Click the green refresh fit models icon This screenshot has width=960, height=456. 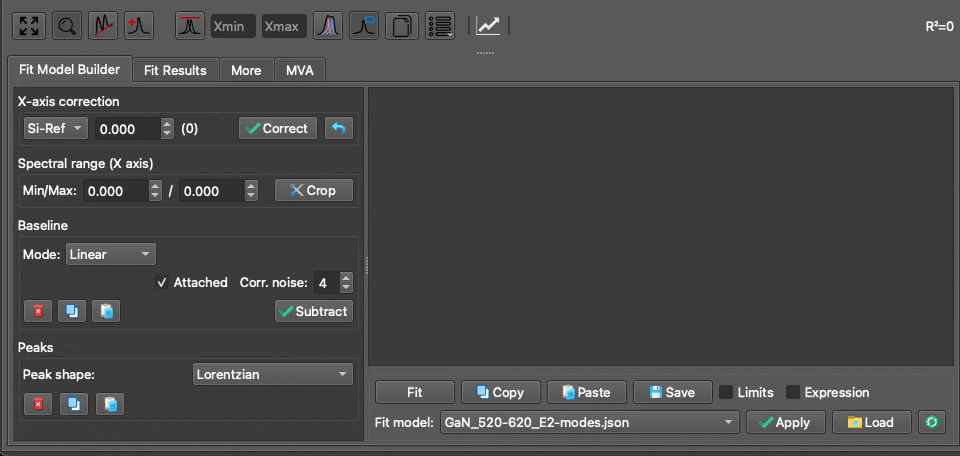coord(932,422)
